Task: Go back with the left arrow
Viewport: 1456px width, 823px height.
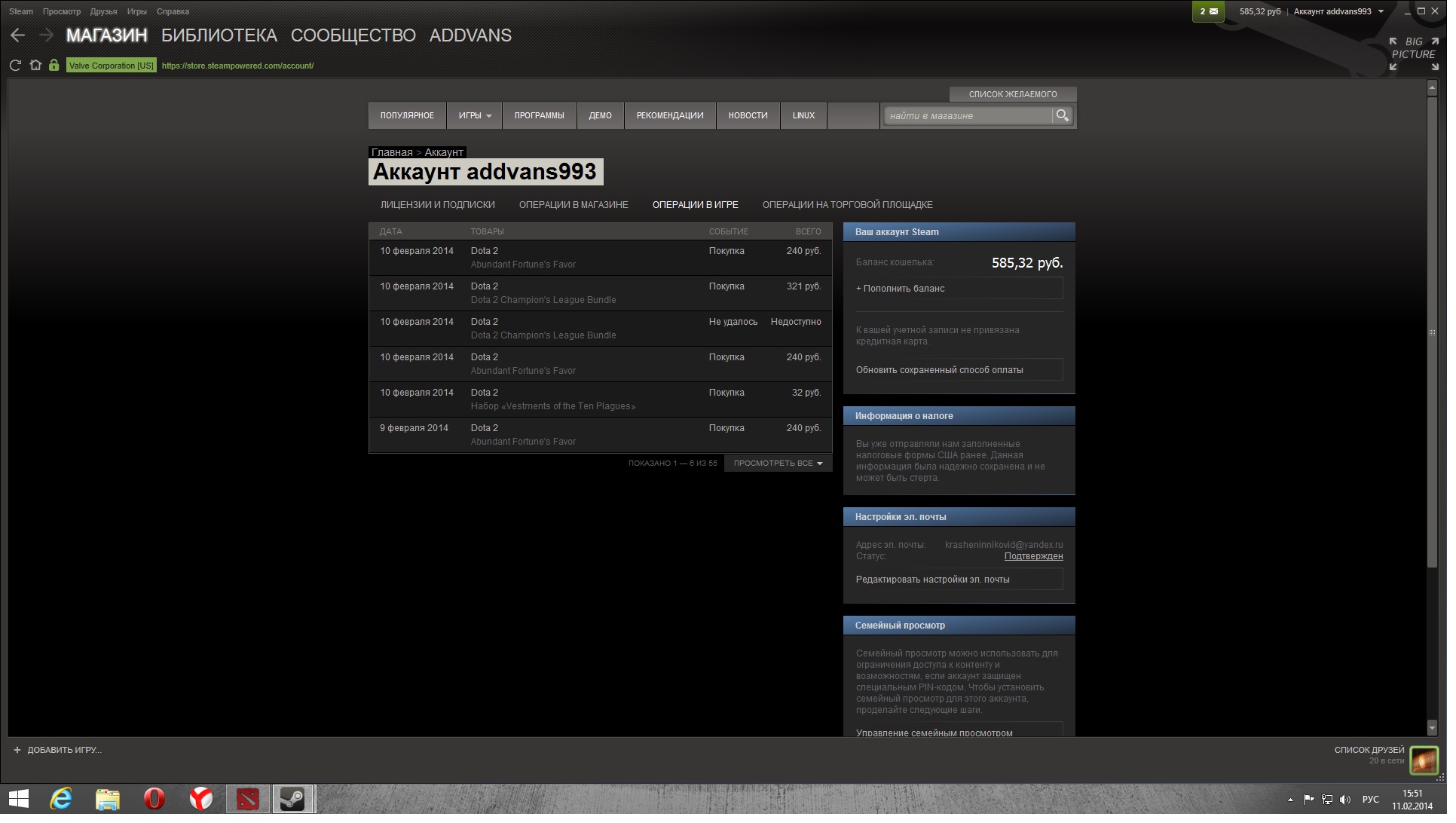Action: pos(18,35)
